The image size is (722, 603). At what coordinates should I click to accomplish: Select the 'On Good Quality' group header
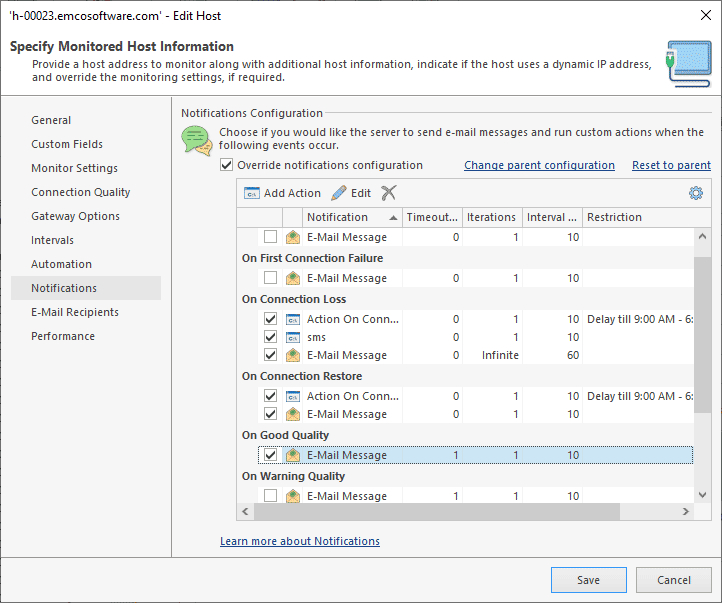tap(285, 435)
